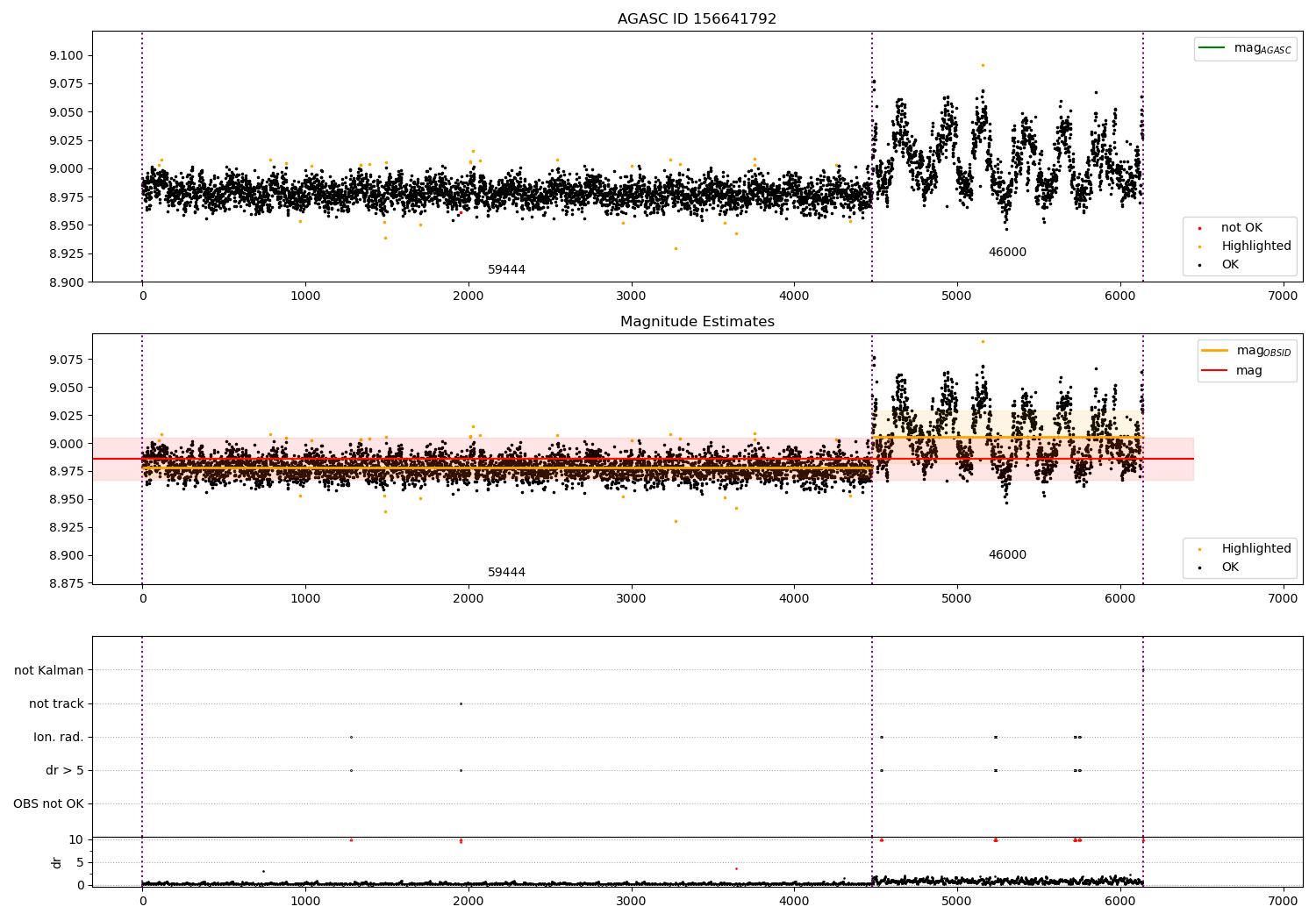Click 'OK' legend entry in the top plot
The width and height of the screenshot is (1316, 921).
[1230, 264]
